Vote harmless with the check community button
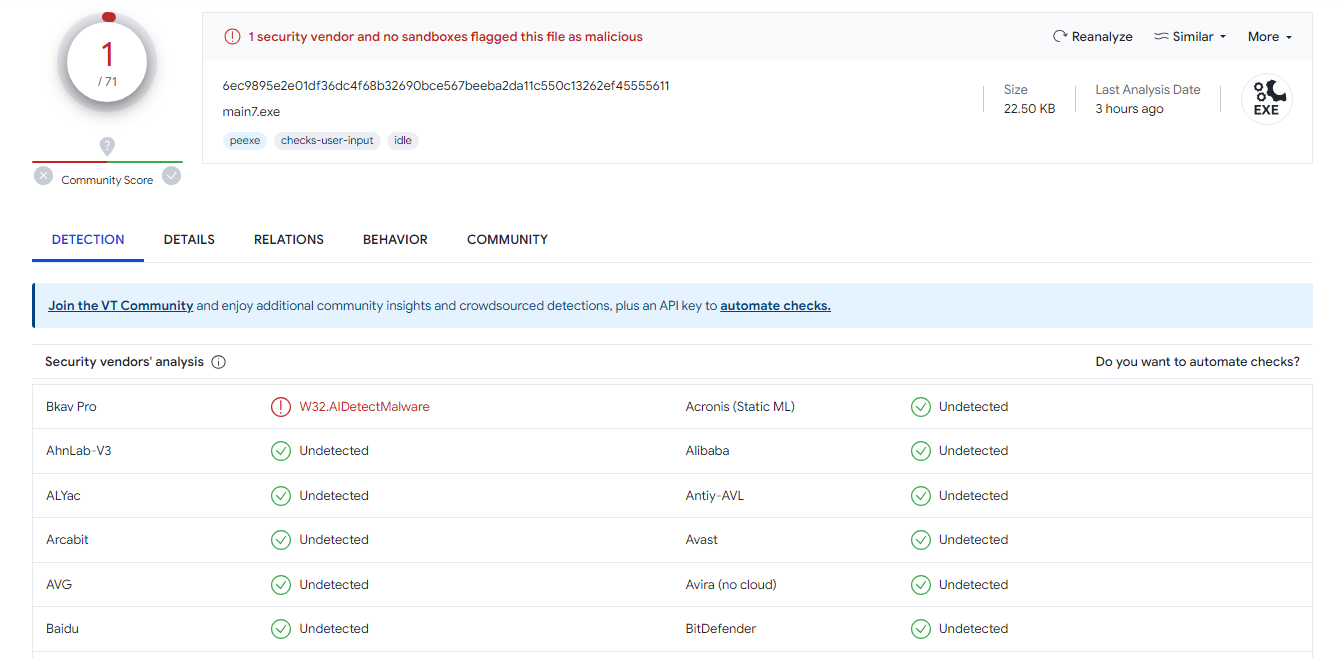Image resolution: width=1343 pixels, height=658 pixels. click(x=172, y=176)
